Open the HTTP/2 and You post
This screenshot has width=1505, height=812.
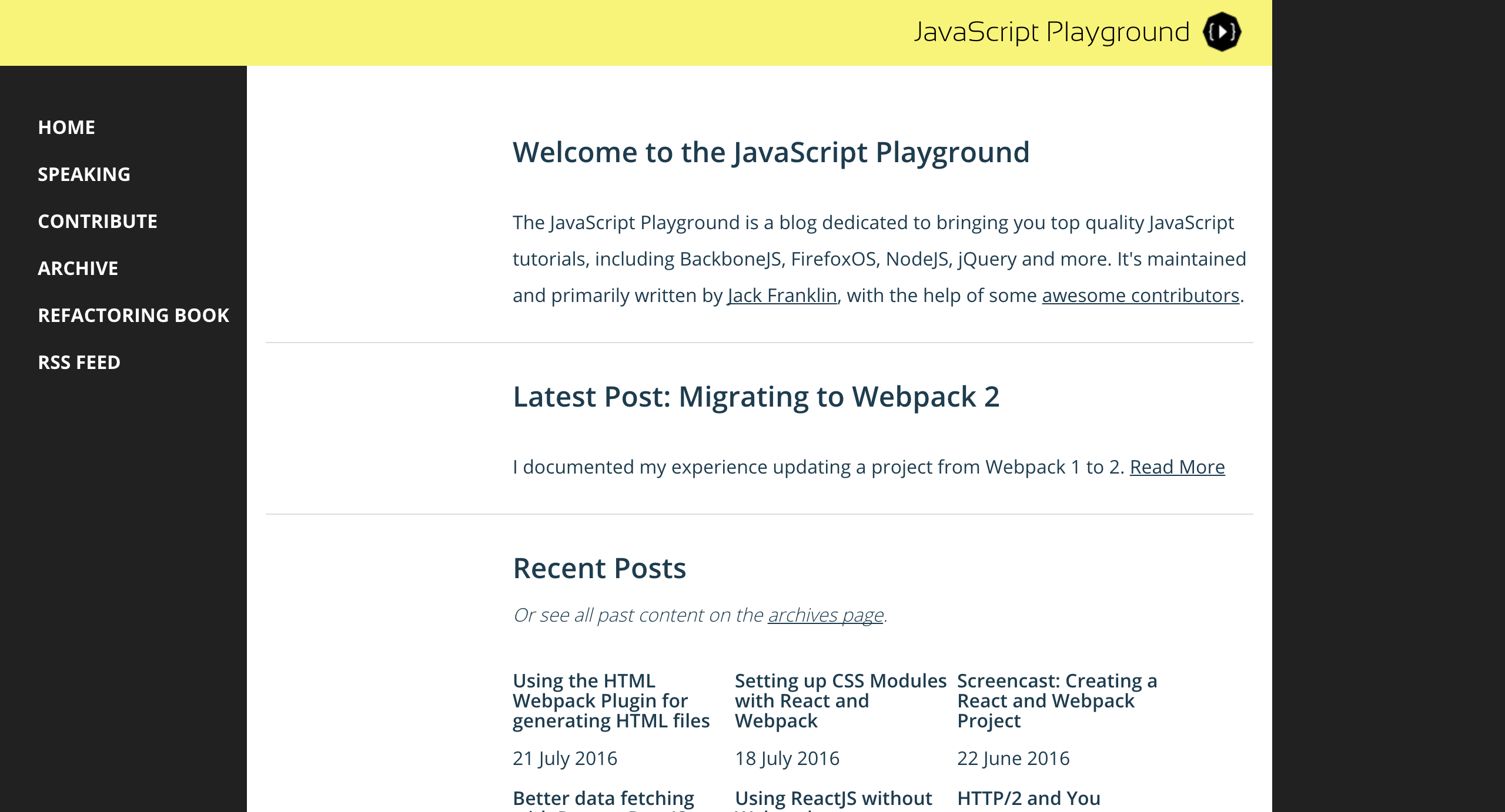(1029, 798)
